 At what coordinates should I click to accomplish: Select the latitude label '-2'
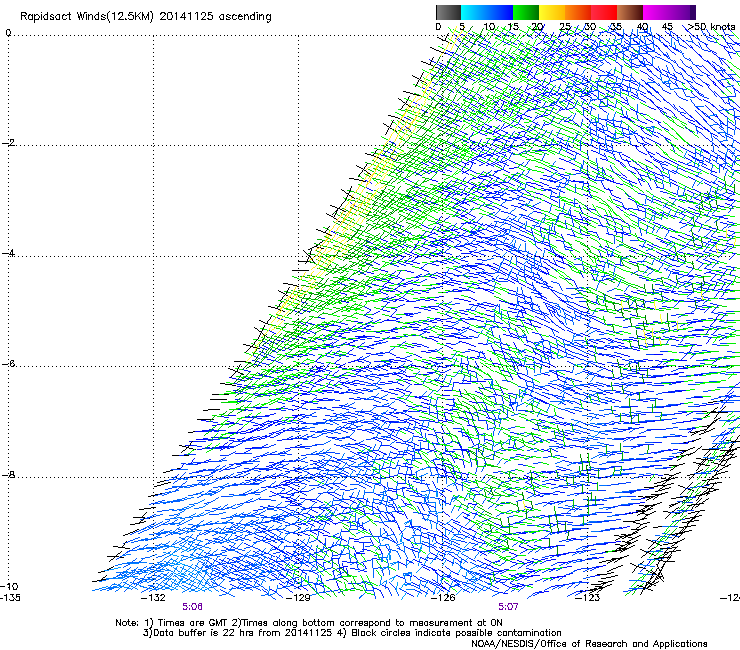coord(8,143)
